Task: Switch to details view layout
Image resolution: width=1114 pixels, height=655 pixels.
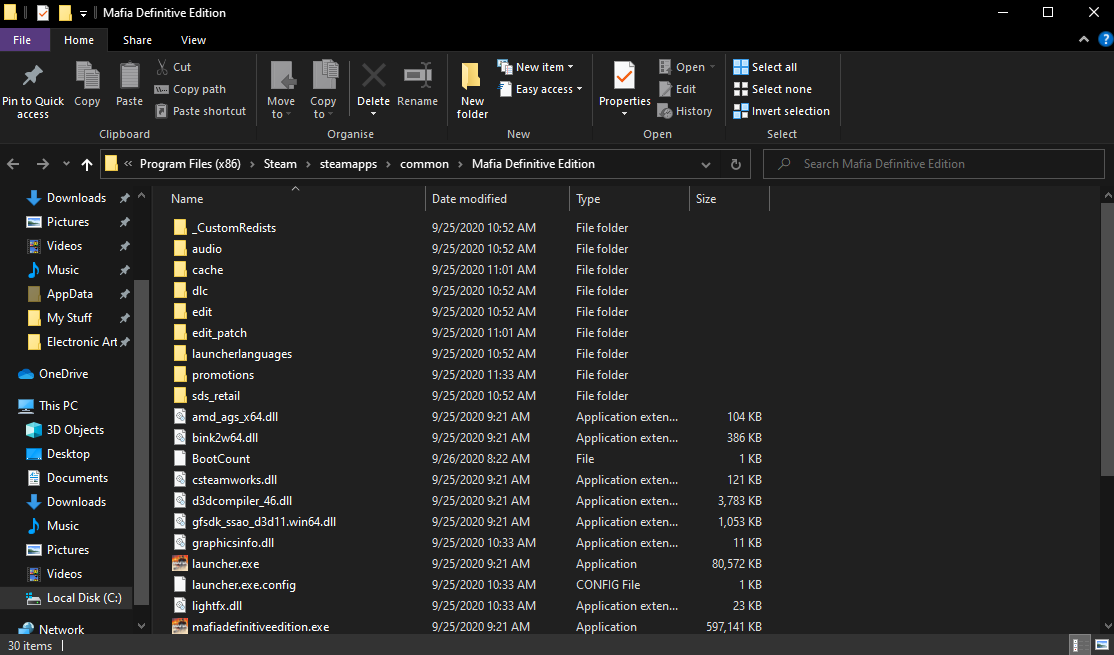Action: point(1080,645)
